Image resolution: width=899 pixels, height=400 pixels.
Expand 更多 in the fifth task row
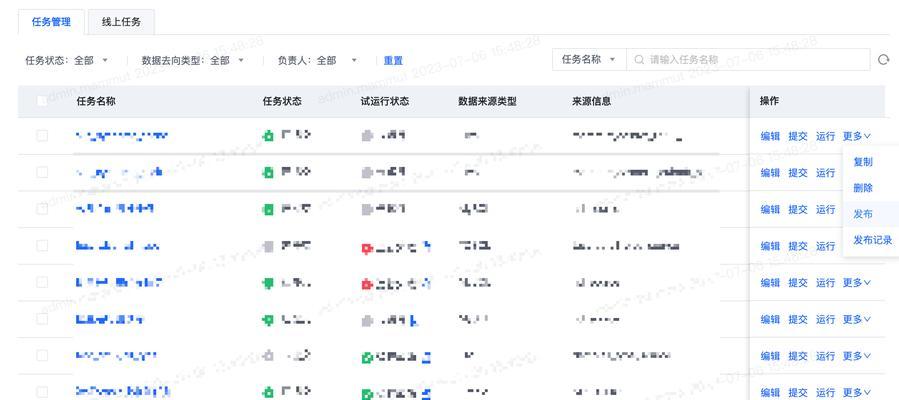[857, 283]
